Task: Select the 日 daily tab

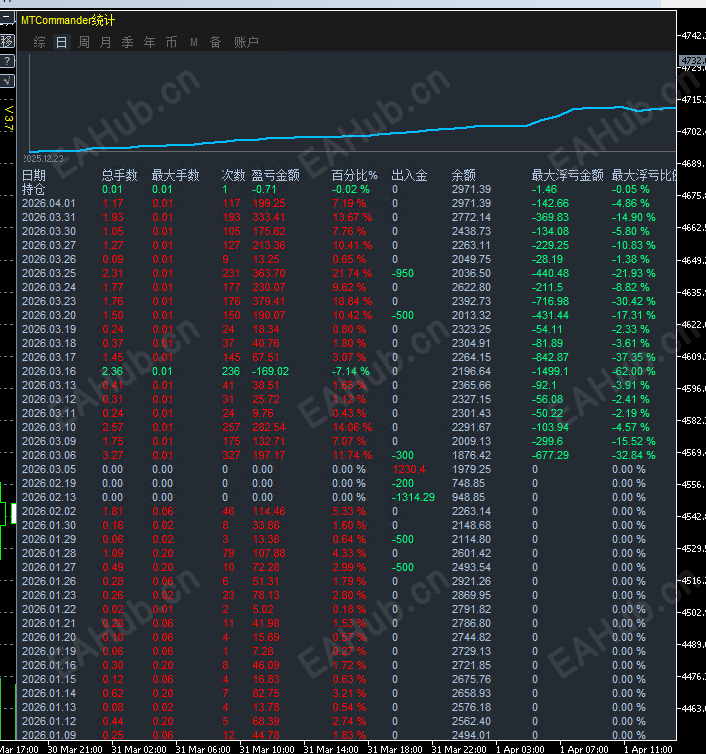Action: coord(61,42)
